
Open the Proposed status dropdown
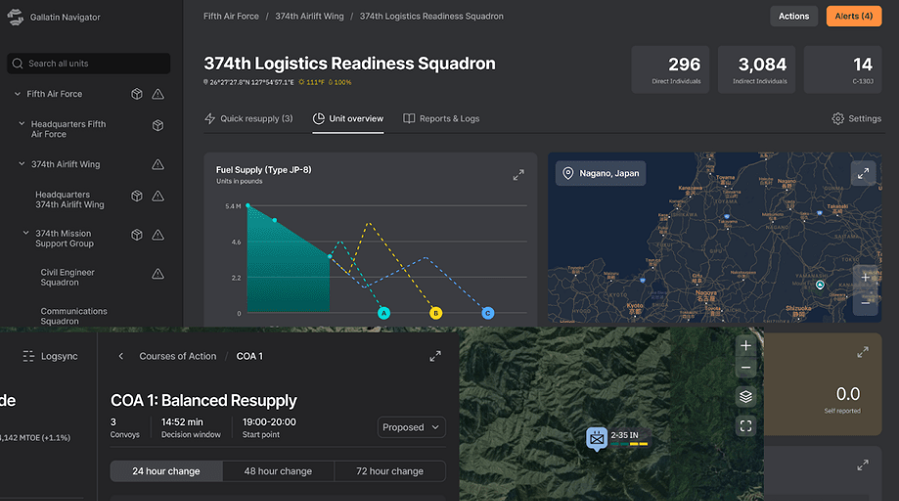[x=411, y=427]
